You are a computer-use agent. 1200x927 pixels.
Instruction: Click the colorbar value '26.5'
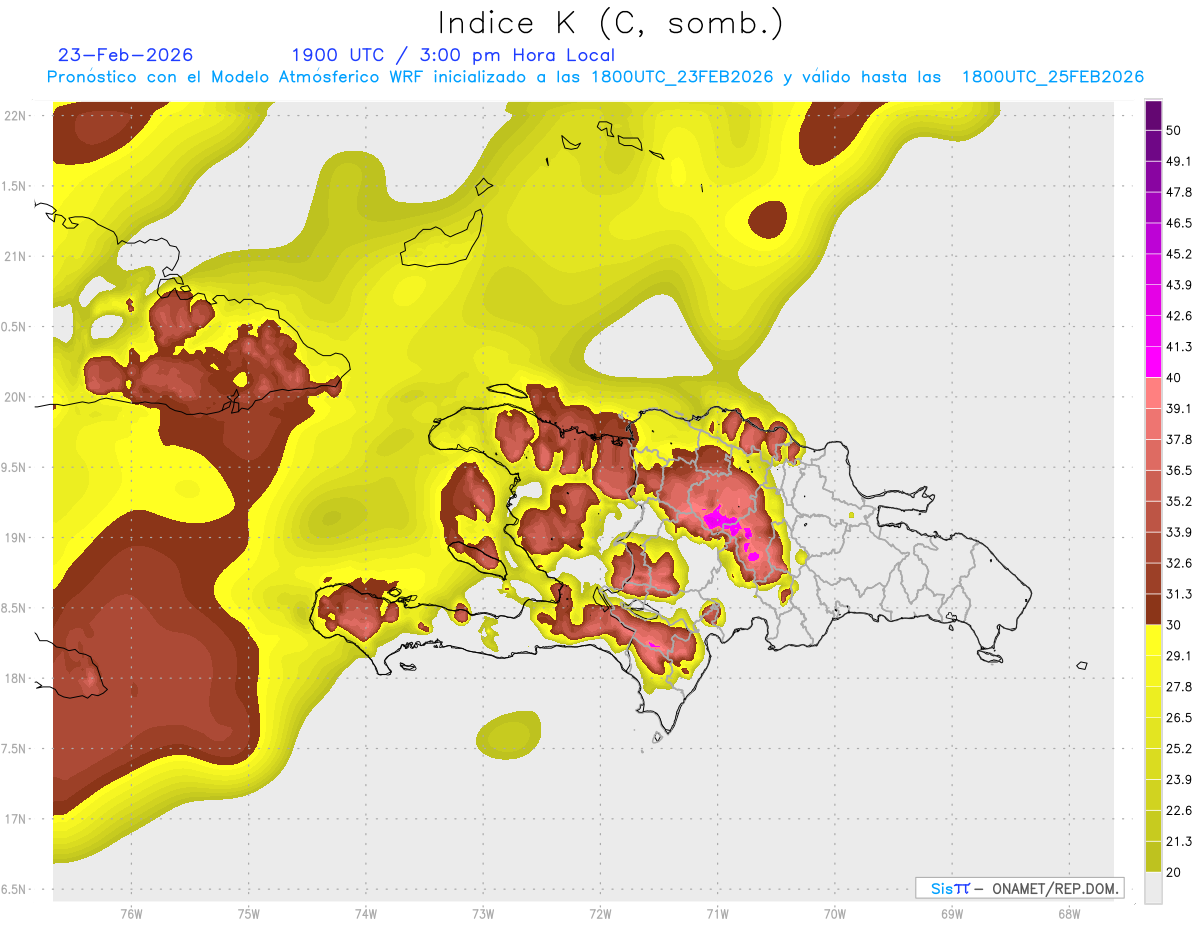pyautogui.click(x=1178, y=718)
